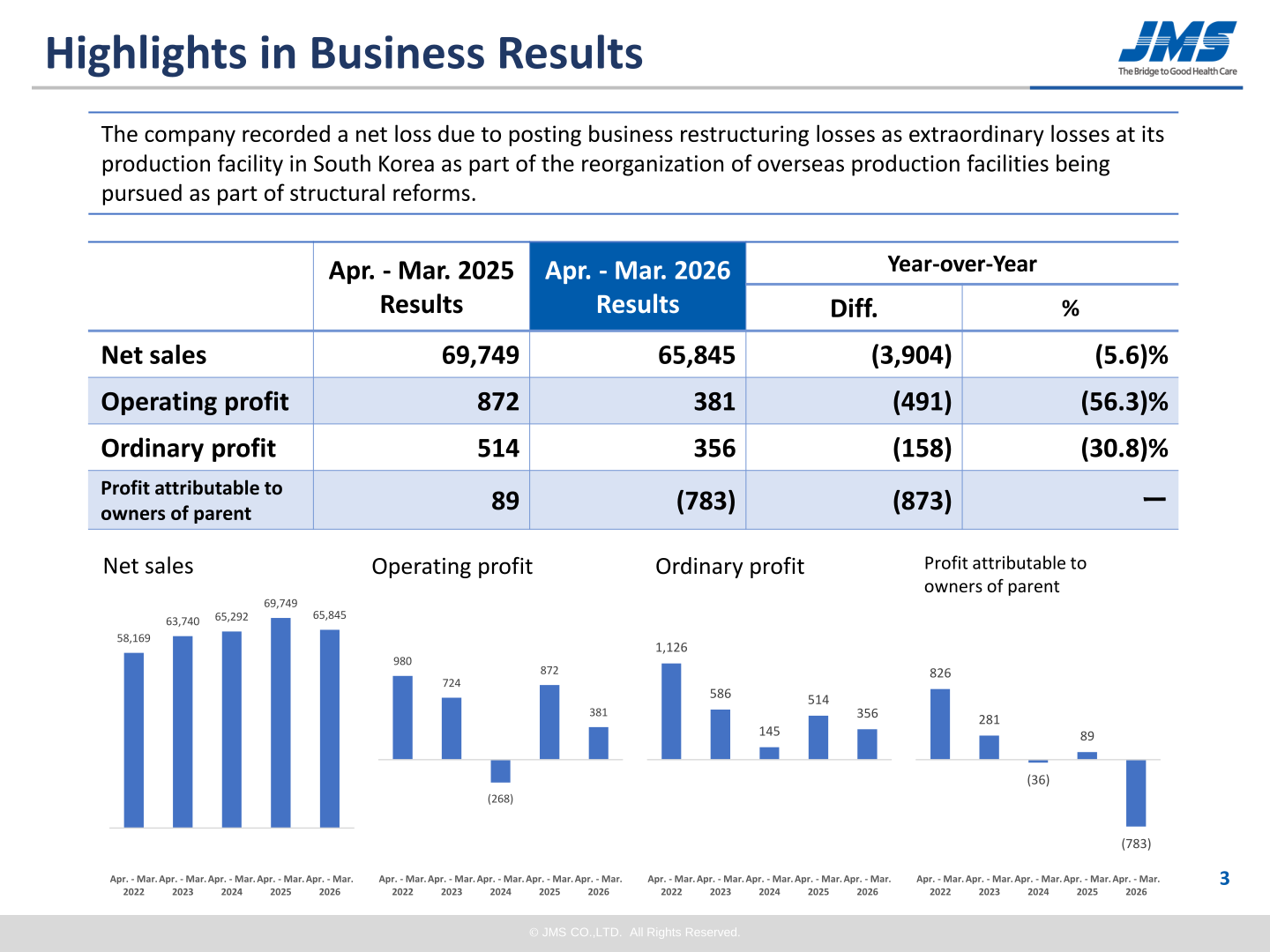The height and width of the screenshot is (952, 1270).
Task: Click the "Operating profit" row label in the table
Action: (195, 402)
